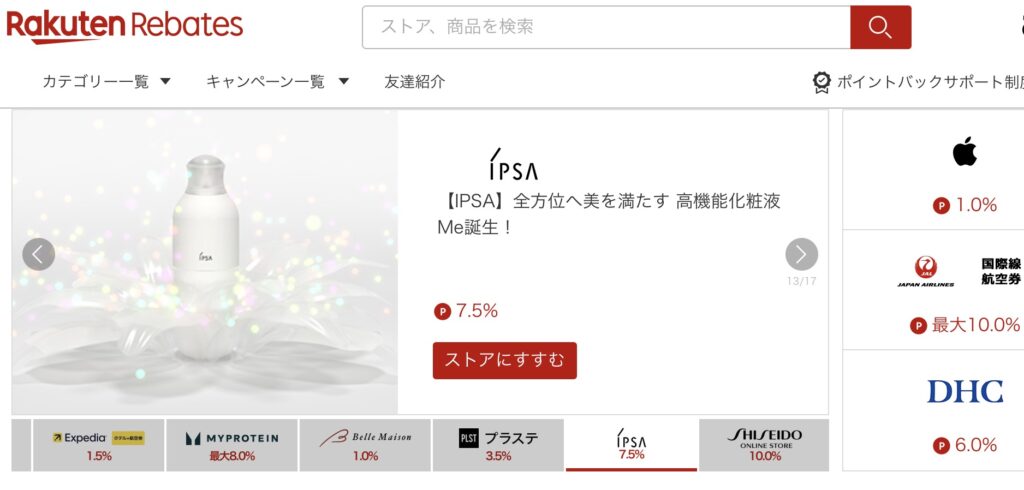
Task: Select the プラステ 3.5% thumbnail
Action: click(x=498, y=445)
